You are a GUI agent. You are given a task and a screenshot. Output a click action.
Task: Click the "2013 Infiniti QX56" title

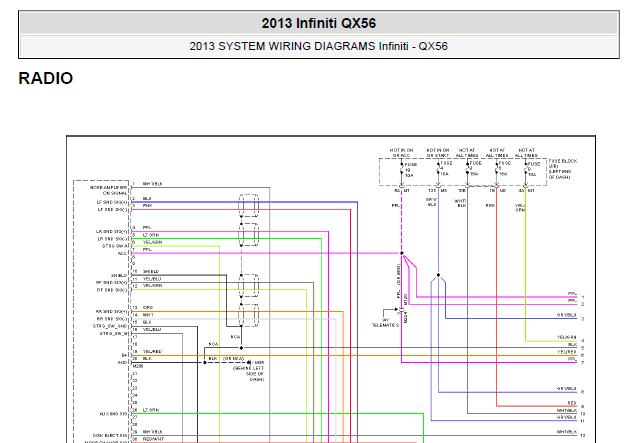click(x=318, y=23)
